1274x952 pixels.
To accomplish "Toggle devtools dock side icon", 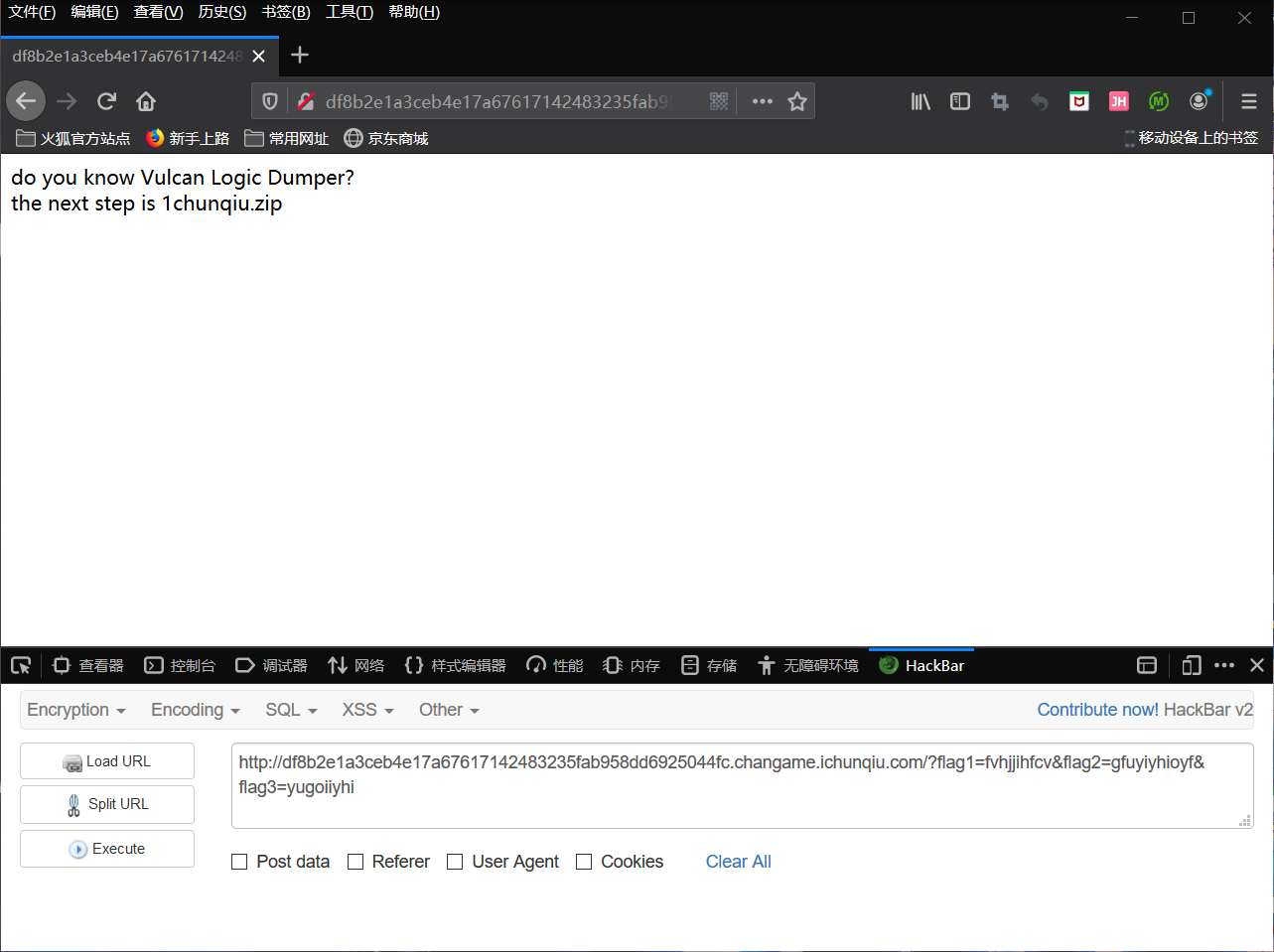I will pos(1147,665).
